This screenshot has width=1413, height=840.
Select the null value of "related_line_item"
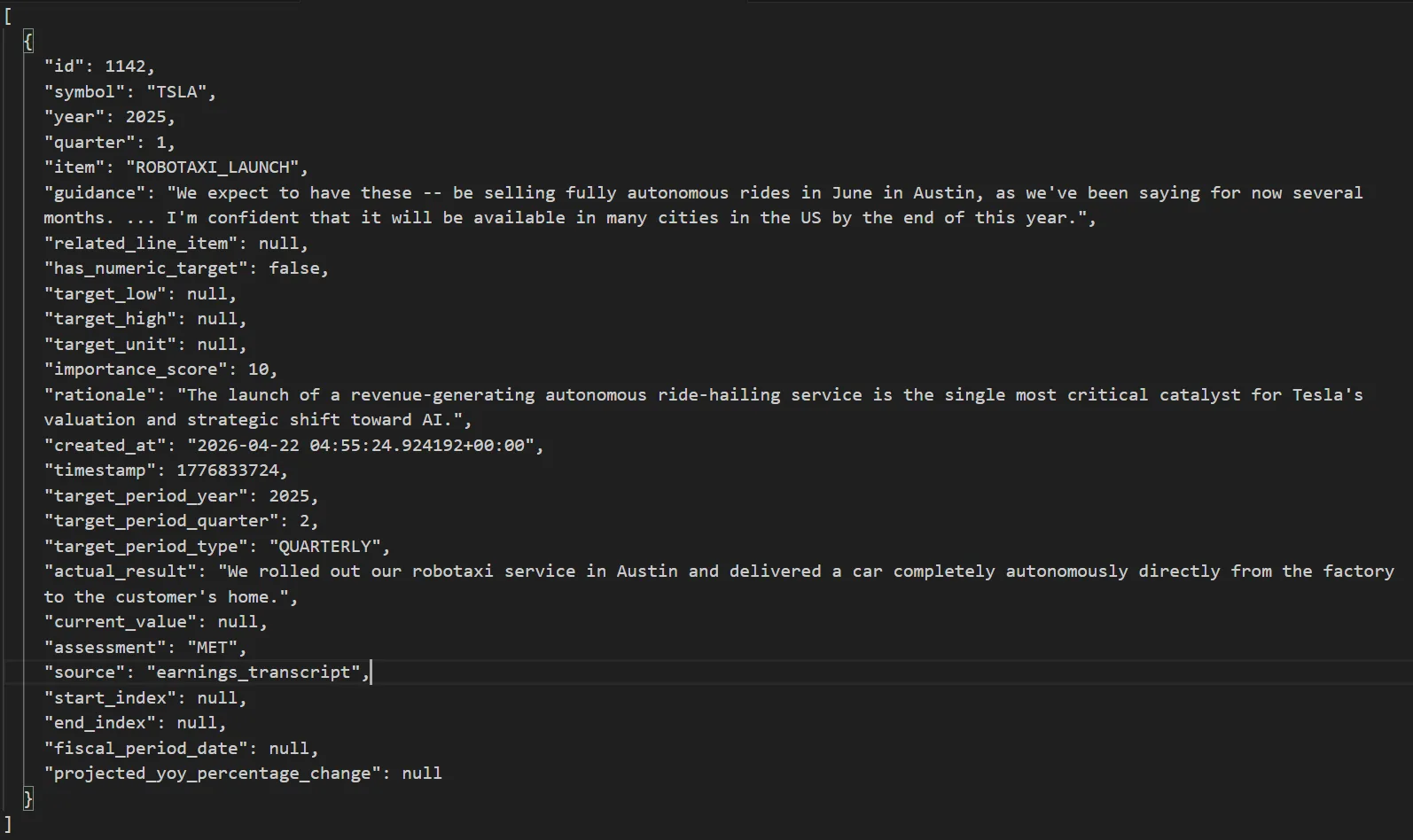(278, 244)
